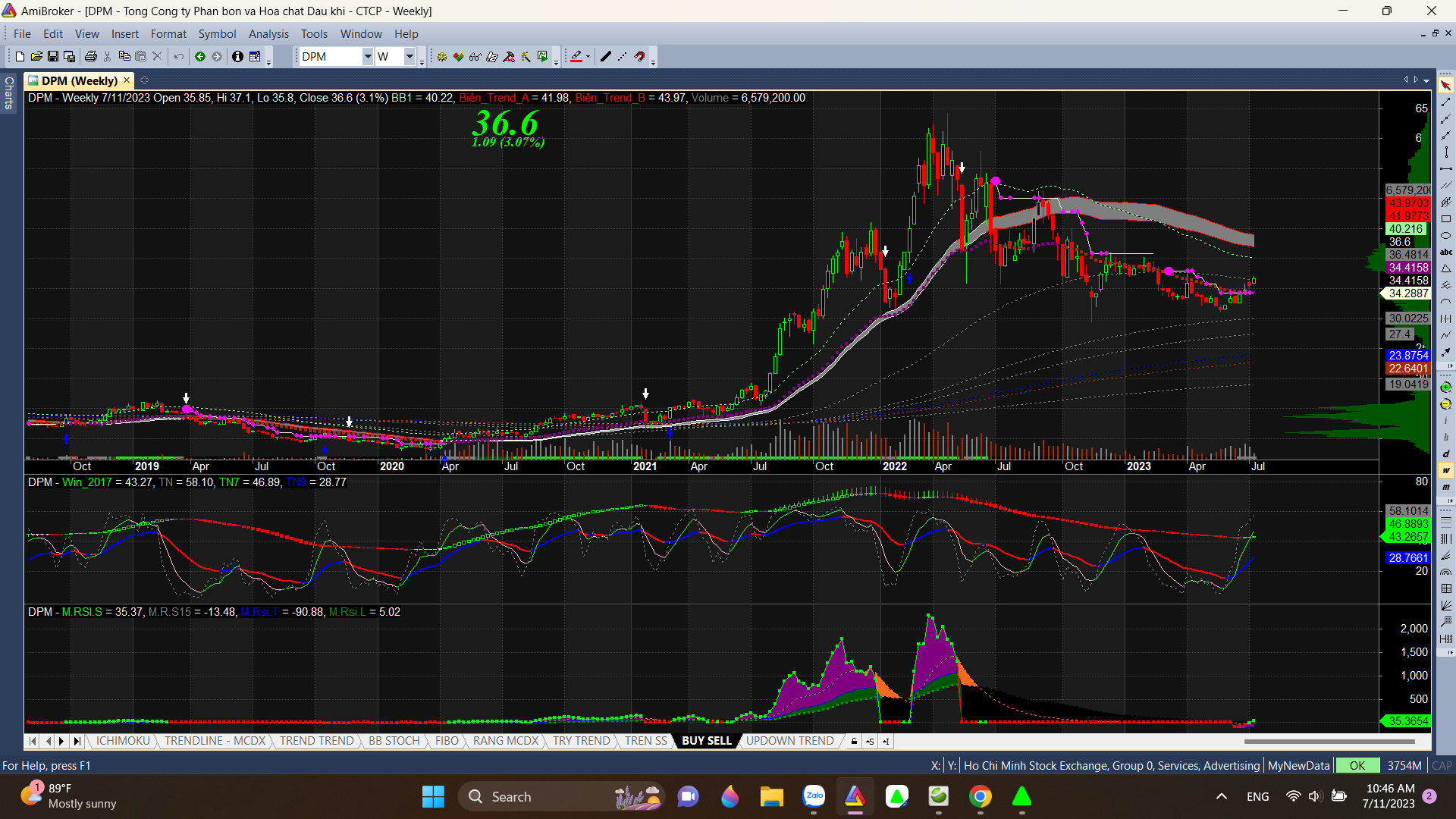Image resolution: width=1456 pixels, height=819 pixels.
Task: Open the Symbol menu
Action: [x=217, y=34]
